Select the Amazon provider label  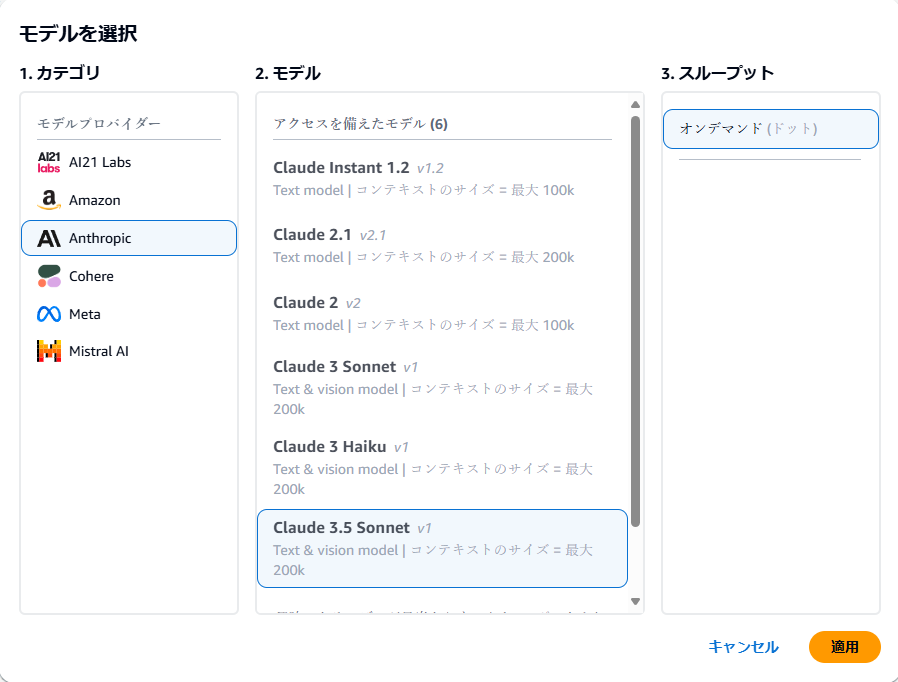(95, 200)
